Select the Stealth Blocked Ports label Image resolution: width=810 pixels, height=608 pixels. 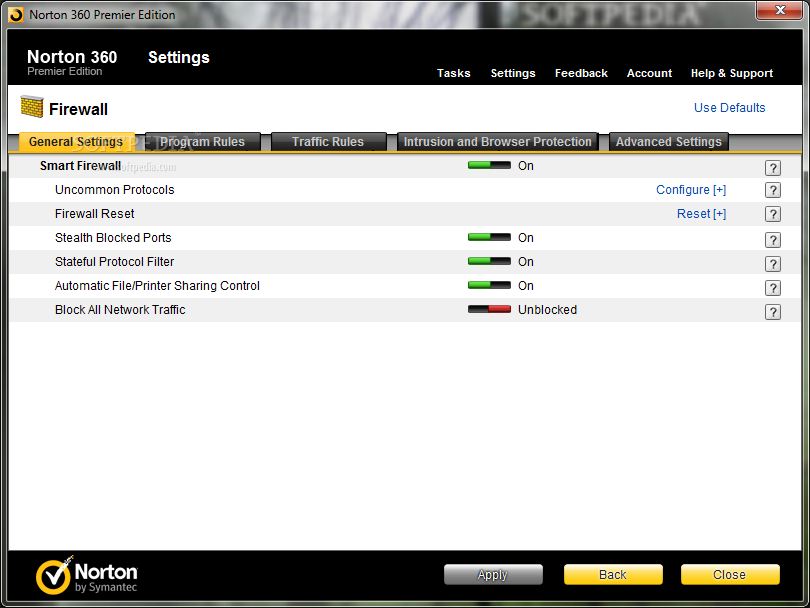point(113,238)
